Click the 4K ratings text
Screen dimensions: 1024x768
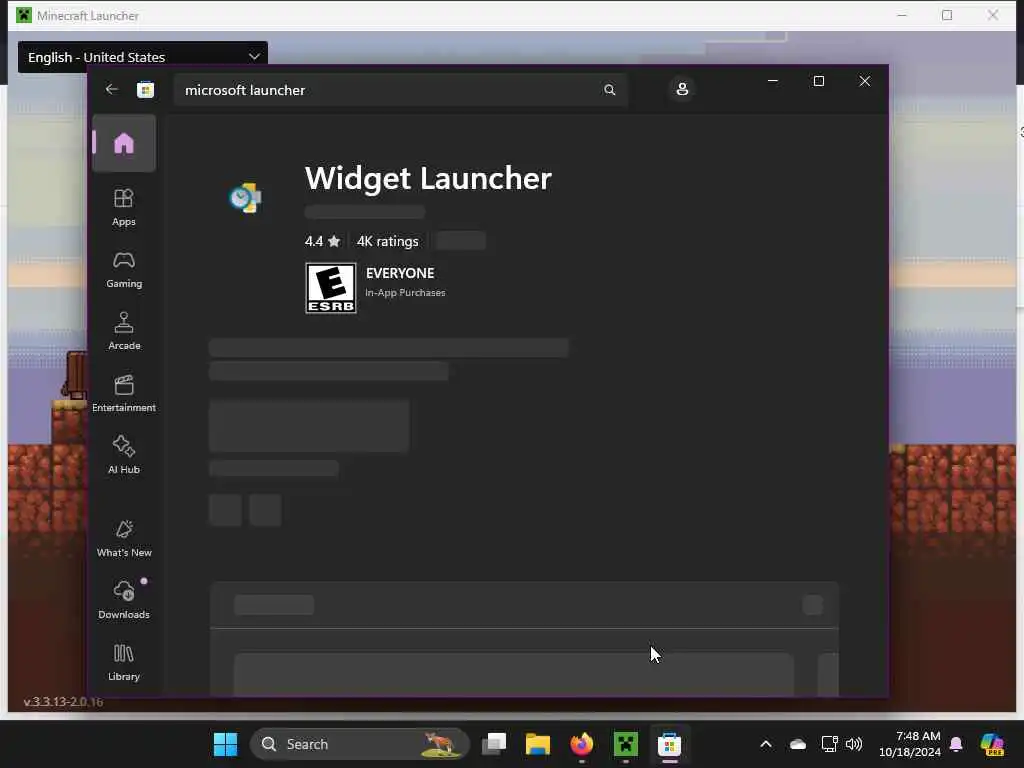coord(387,241)
